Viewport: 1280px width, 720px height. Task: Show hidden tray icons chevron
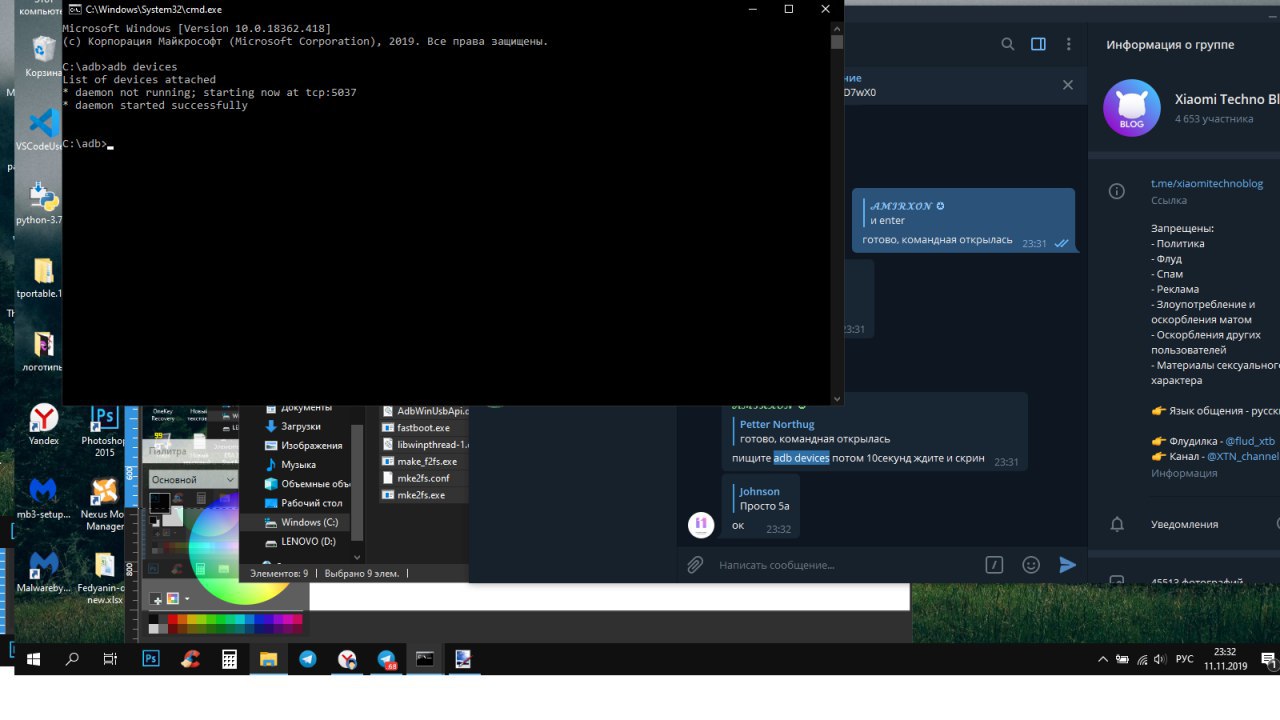[1103, 660]
